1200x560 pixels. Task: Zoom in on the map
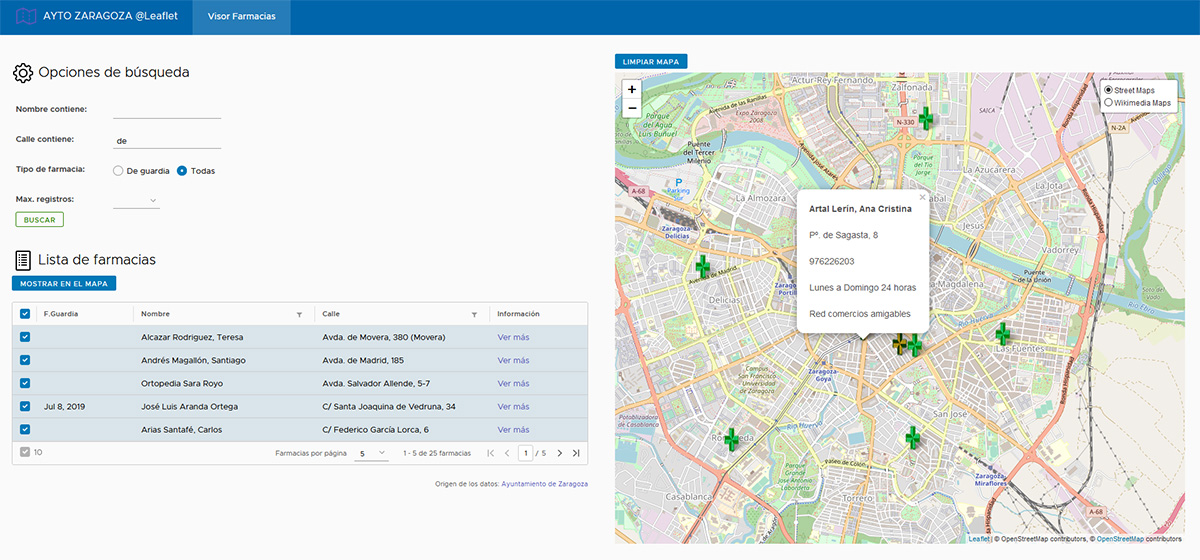coord(631,89)
